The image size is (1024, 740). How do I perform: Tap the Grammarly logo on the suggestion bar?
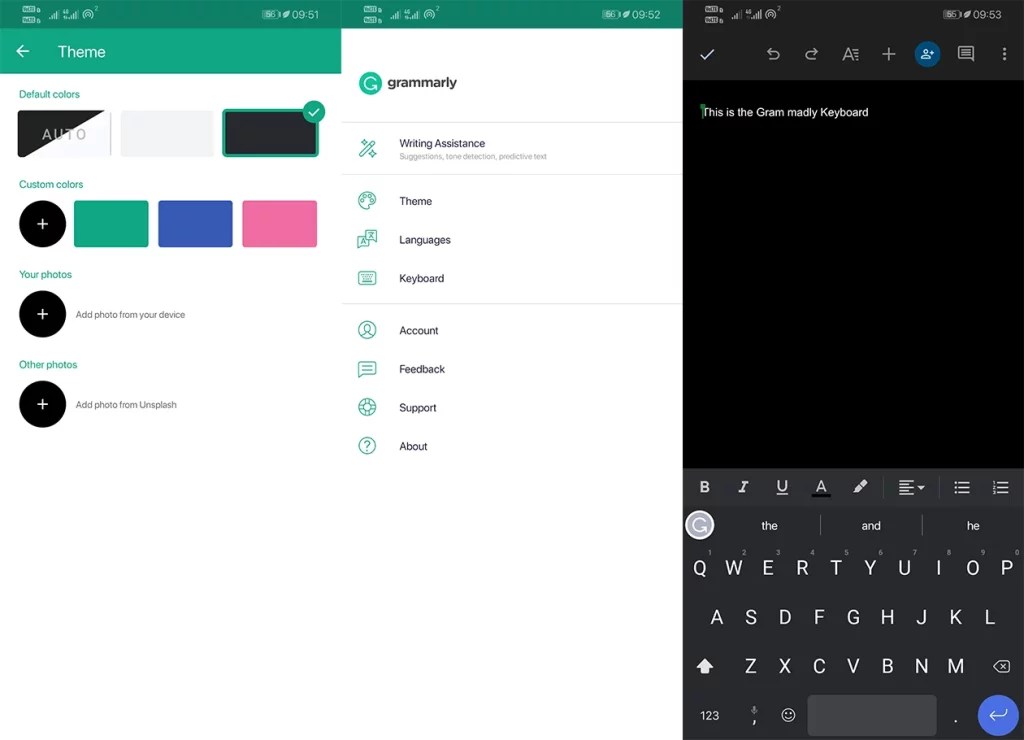pyautogui.click(x=700, y=525)
